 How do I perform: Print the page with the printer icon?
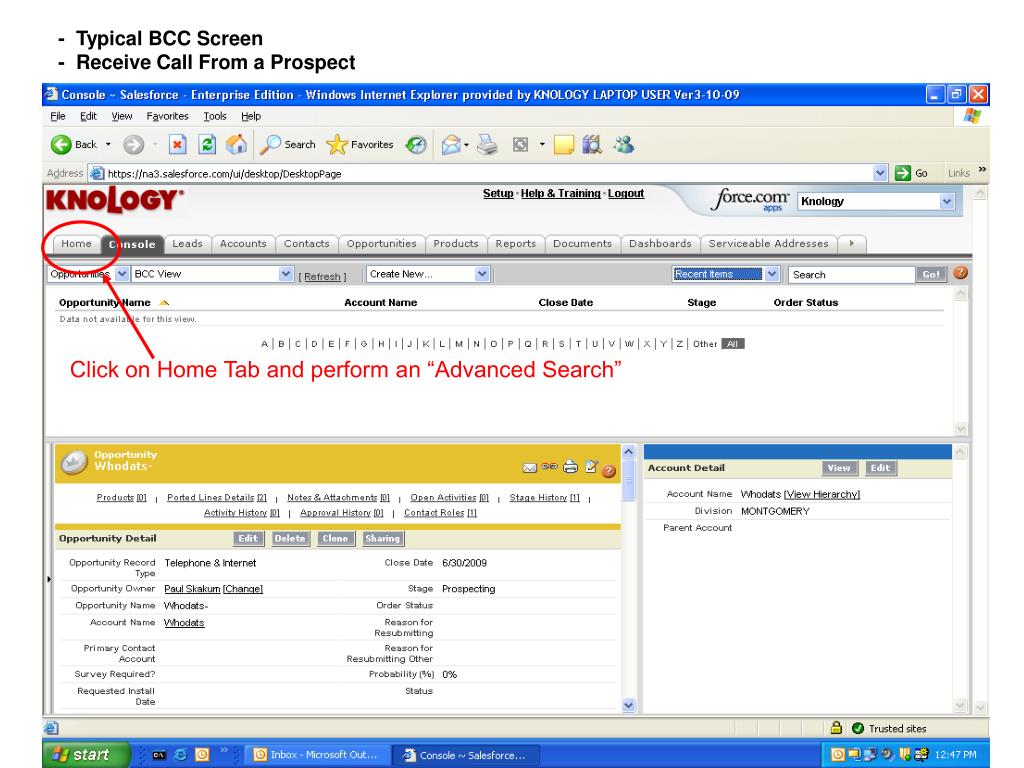coord(487,144)
